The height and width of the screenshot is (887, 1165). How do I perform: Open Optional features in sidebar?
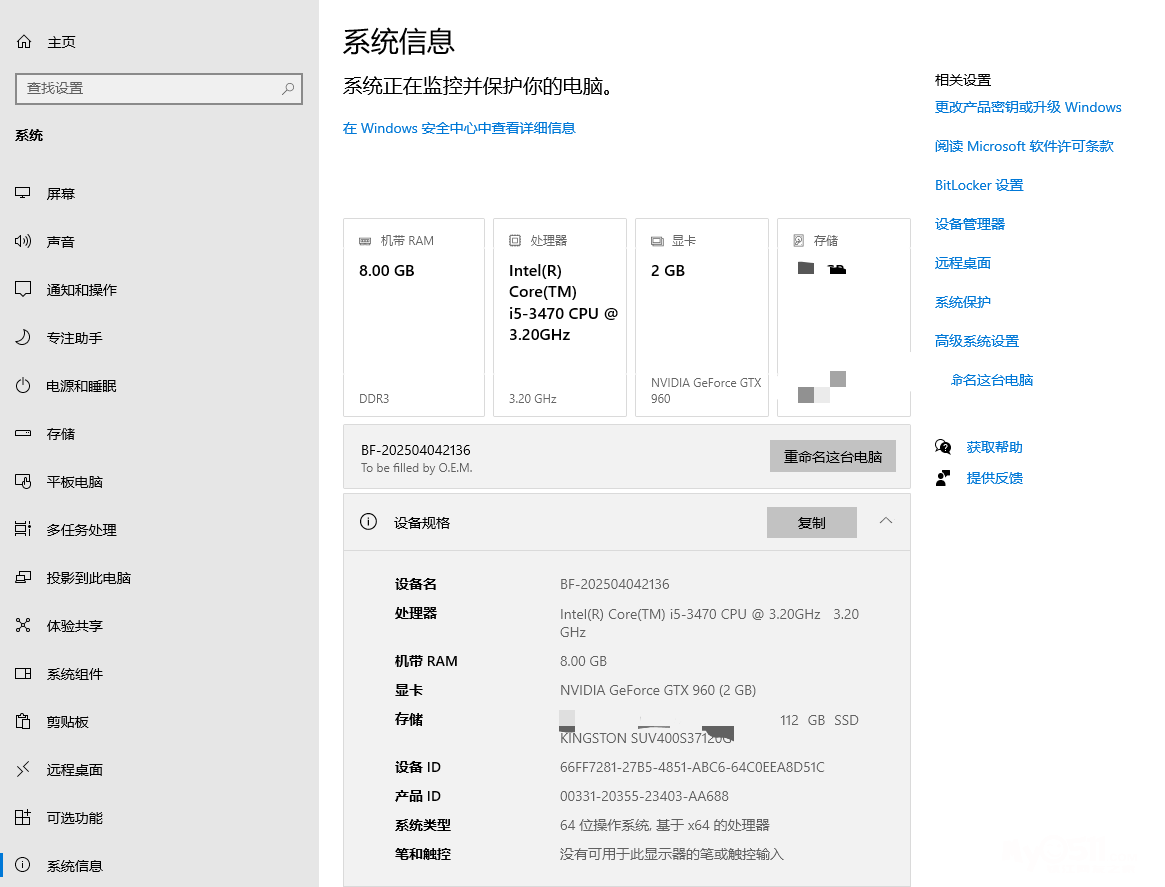click(x=74, y=818)
